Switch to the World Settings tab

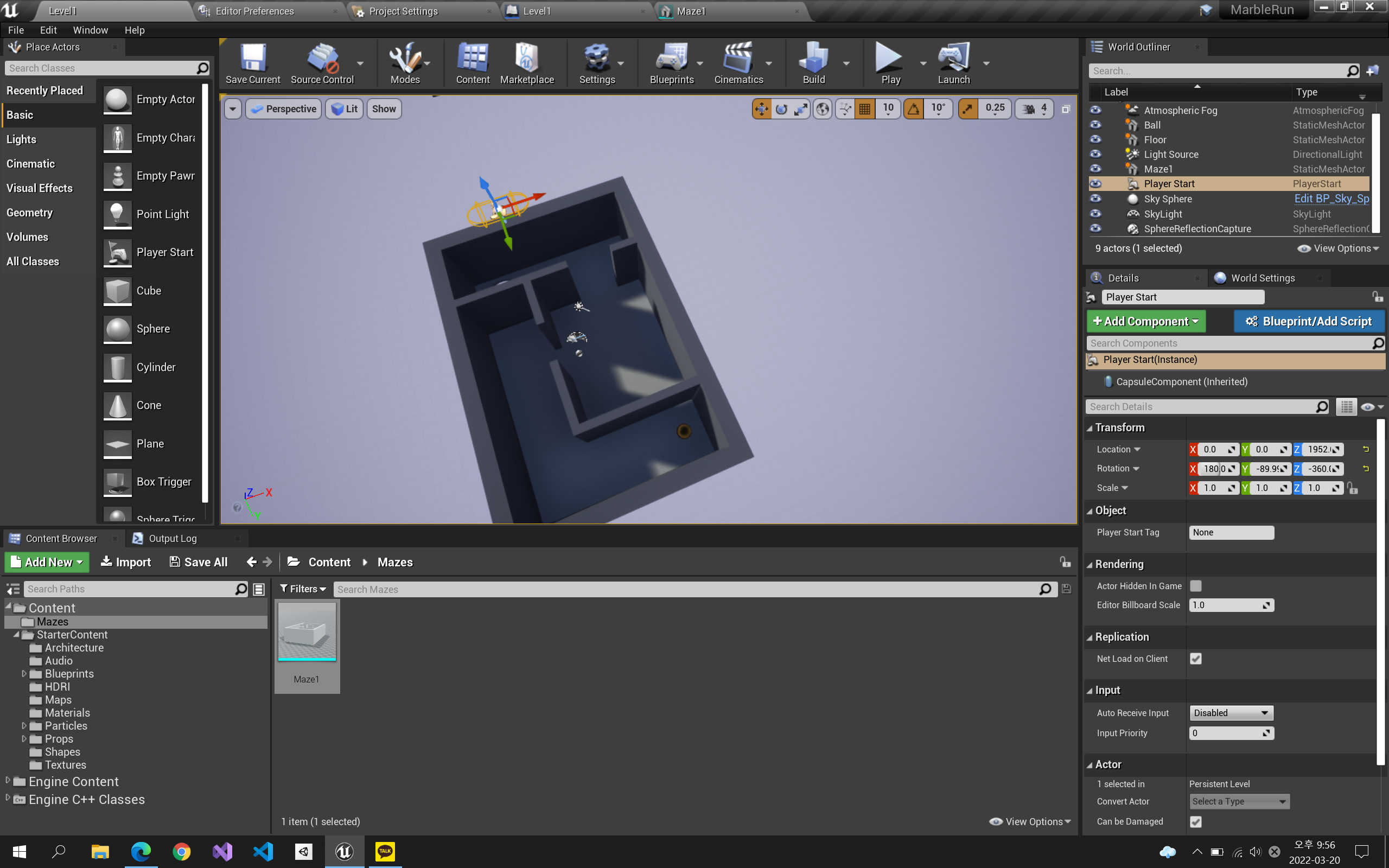[1263, 278]
